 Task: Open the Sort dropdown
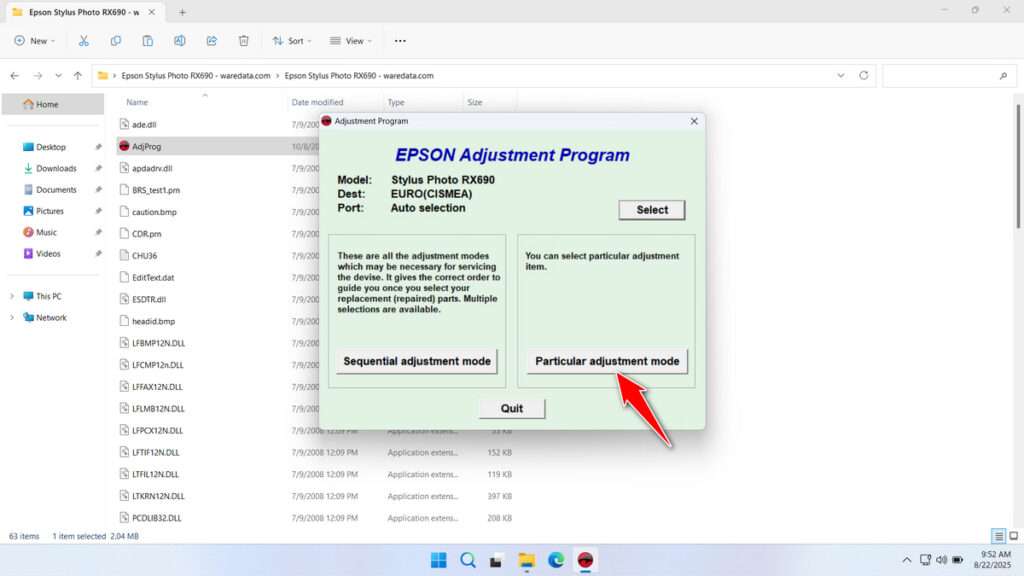point(292,40)
